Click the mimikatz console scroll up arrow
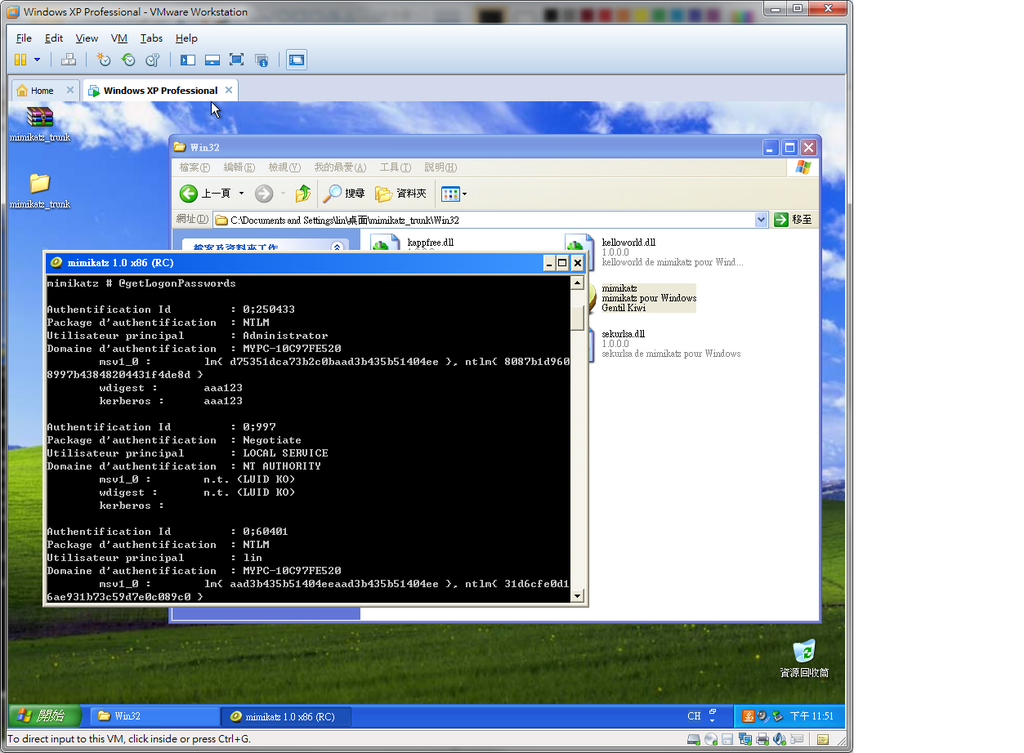Image resolution: width=1024 pixels, height=753 pixels. click(x=577, y=283)
